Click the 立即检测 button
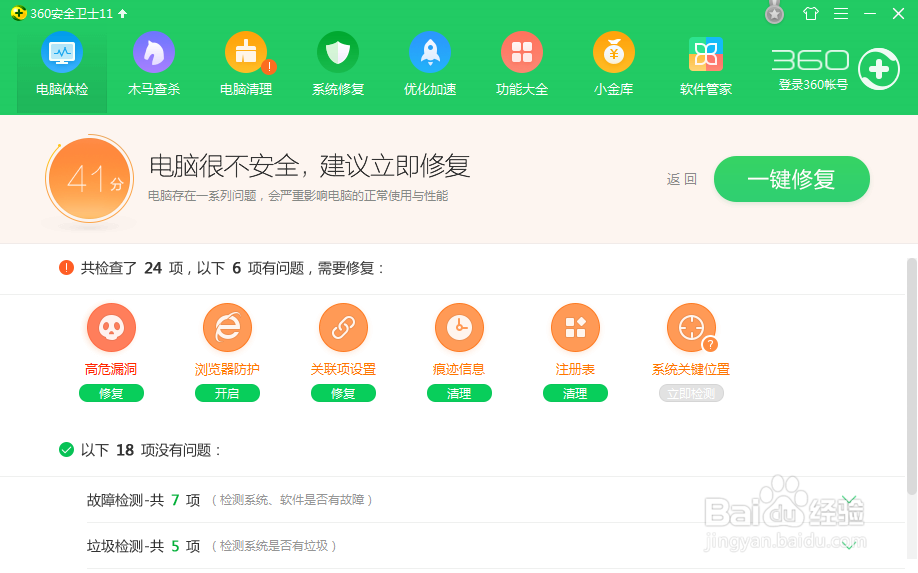Screen dimensions: 918x573 691,393
